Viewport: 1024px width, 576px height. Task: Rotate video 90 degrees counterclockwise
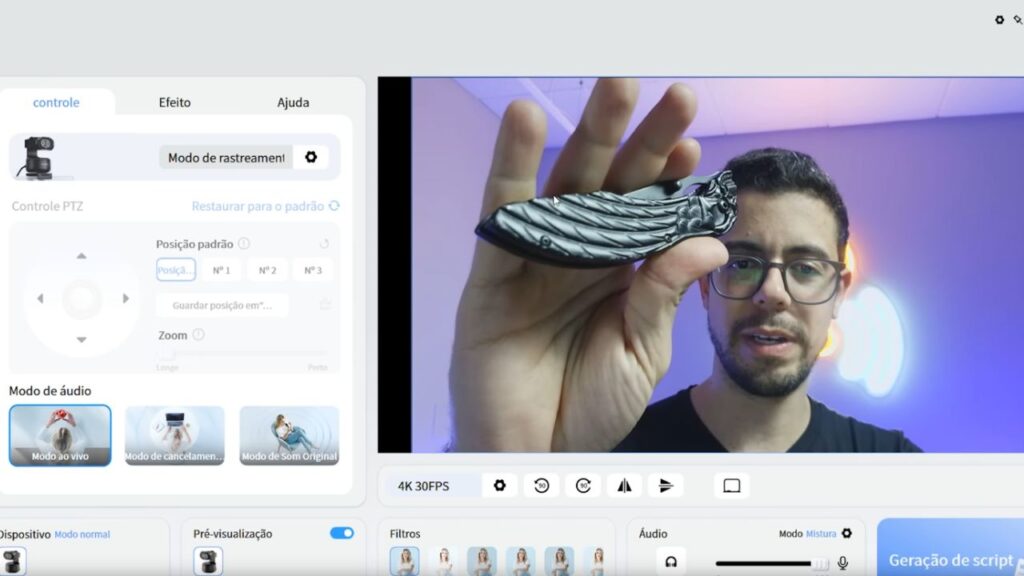click(541, 486)
